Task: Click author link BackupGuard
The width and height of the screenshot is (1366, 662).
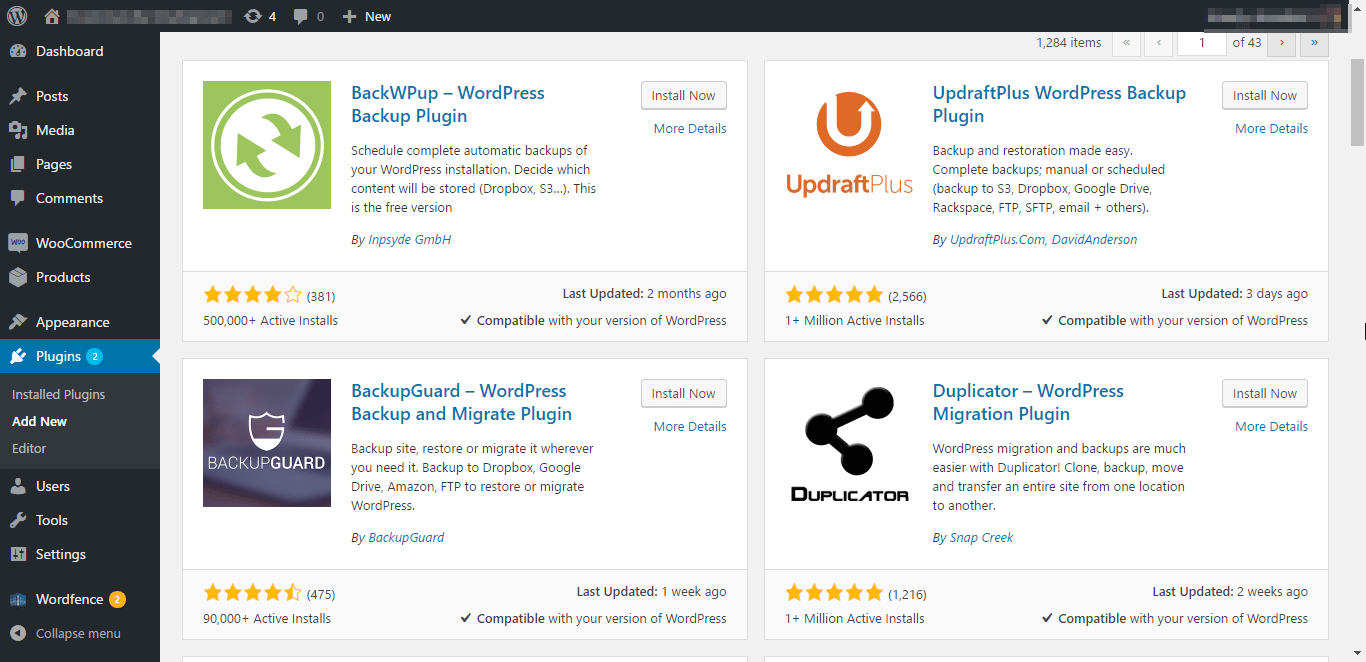Action: pos(406,538)
